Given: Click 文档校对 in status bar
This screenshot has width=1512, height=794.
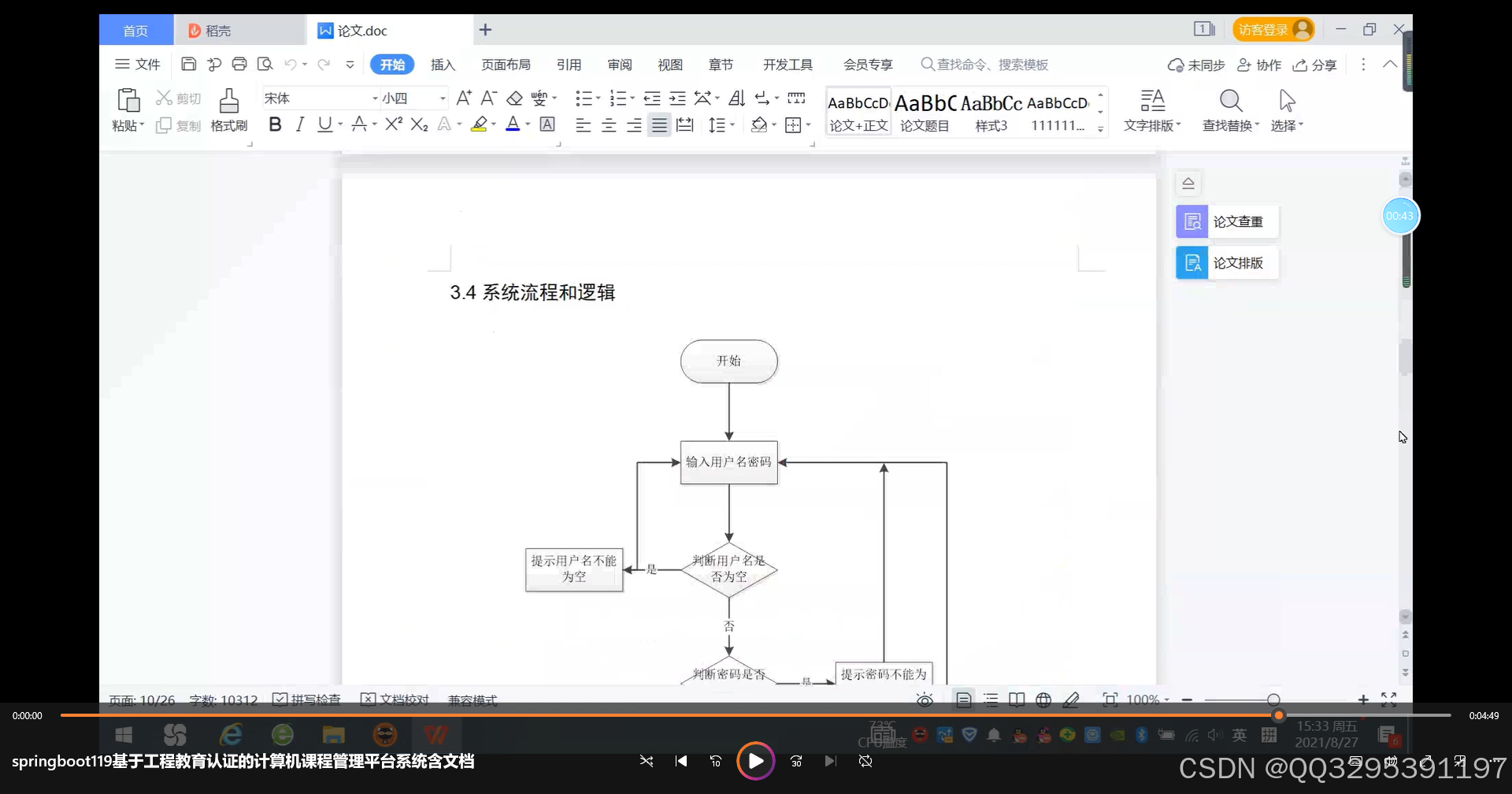Looking at the screenshot, I should click(x=395, y=699).
